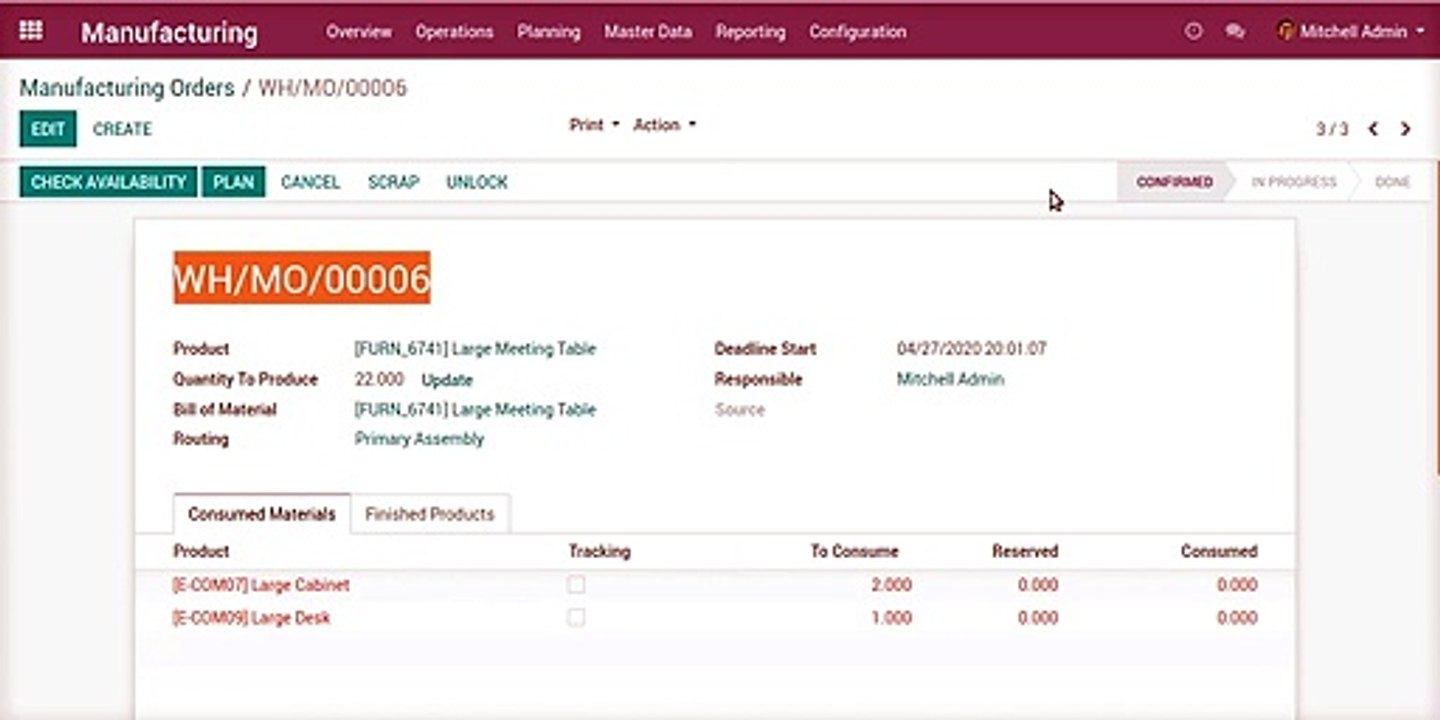Switch to Consumed Materials tab

(x=262, y=514)
